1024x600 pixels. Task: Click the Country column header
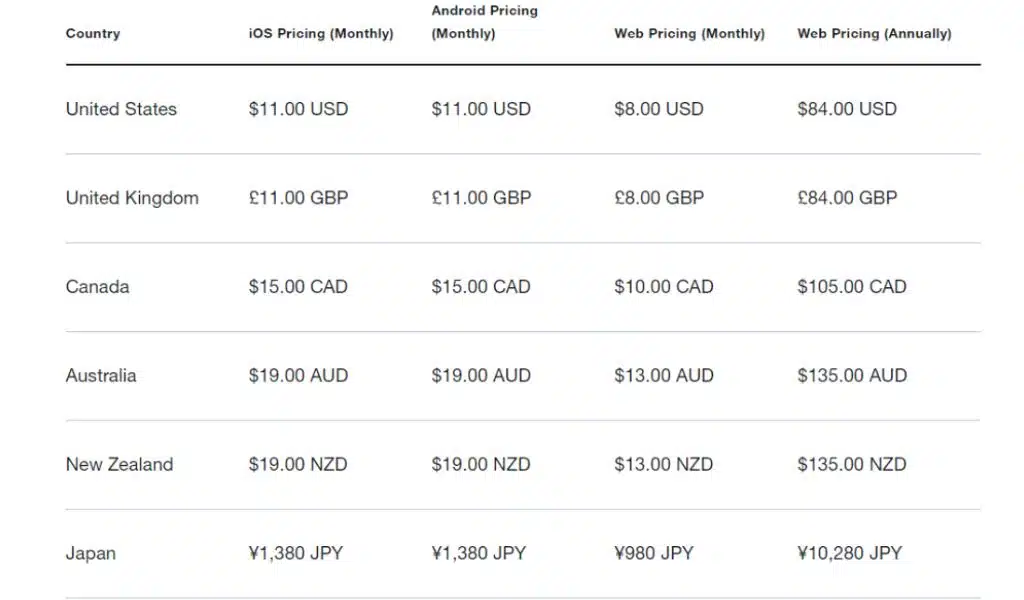[93, 34]
